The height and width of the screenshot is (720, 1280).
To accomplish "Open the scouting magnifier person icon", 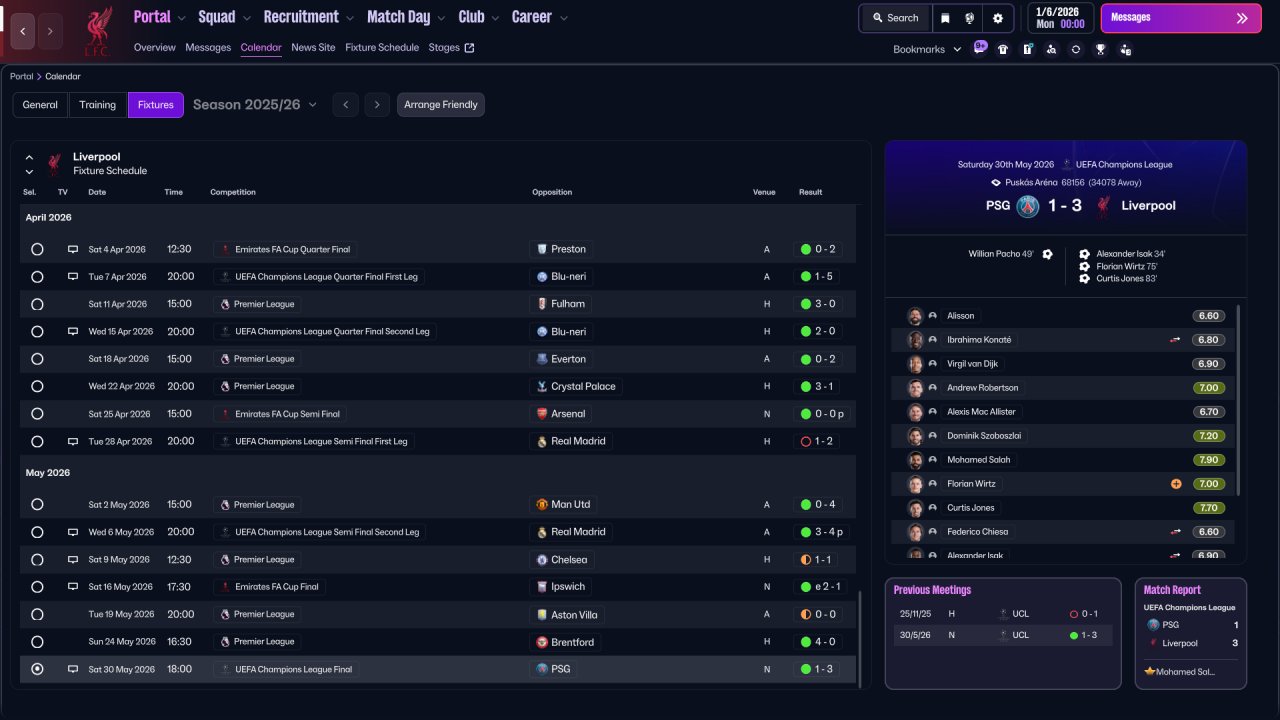I will (1051, 49).
